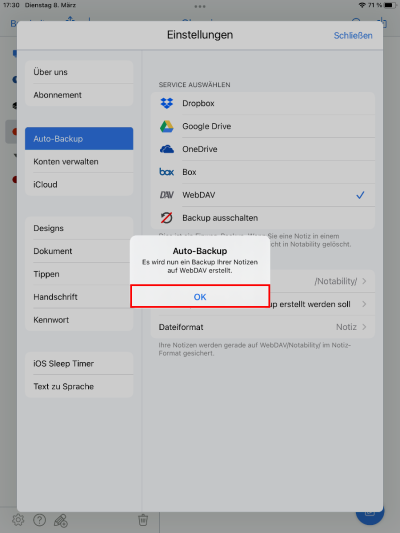Select the OneDrive cloud icon
The height and width of the screenshot is (533, 400).
[x=167, y=149]
